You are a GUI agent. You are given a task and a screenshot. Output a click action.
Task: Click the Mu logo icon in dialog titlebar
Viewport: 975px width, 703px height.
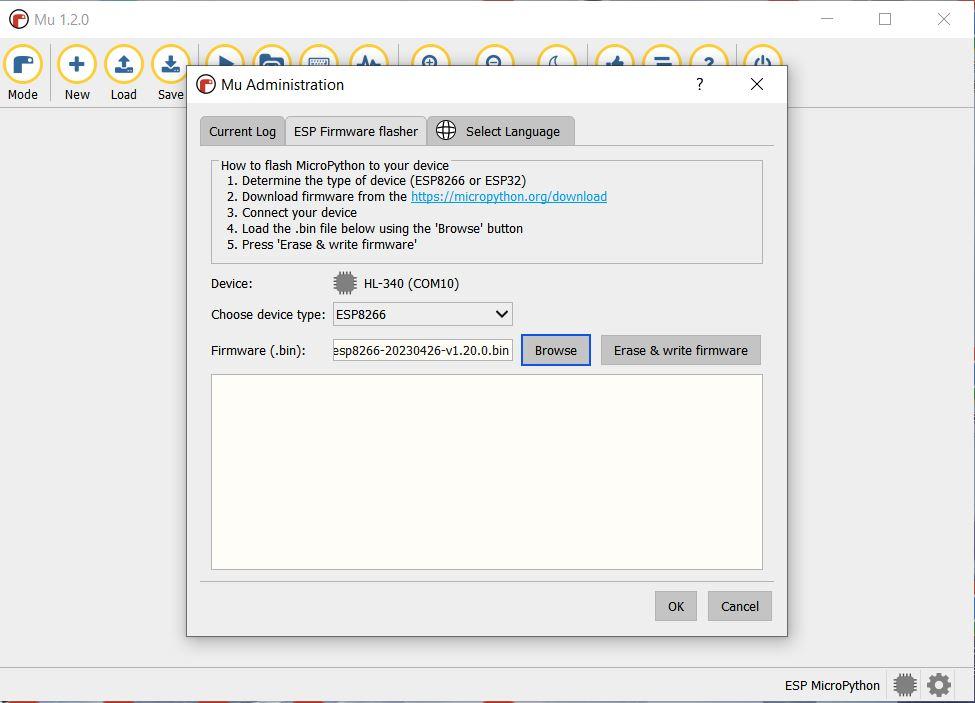[206, 84]
